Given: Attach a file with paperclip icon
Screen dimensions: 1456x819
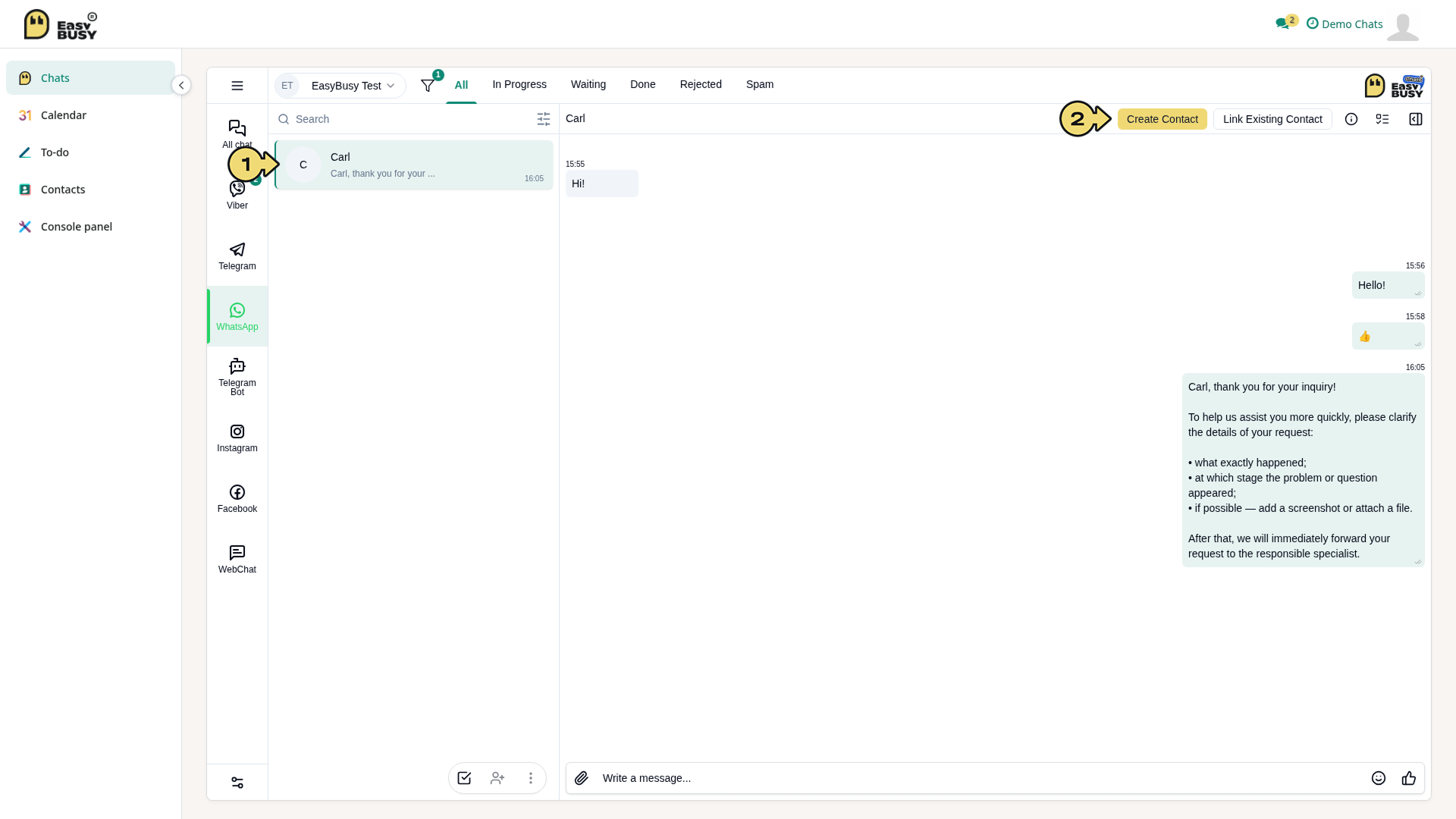Looking at the screenshot, I should point(582,778).
